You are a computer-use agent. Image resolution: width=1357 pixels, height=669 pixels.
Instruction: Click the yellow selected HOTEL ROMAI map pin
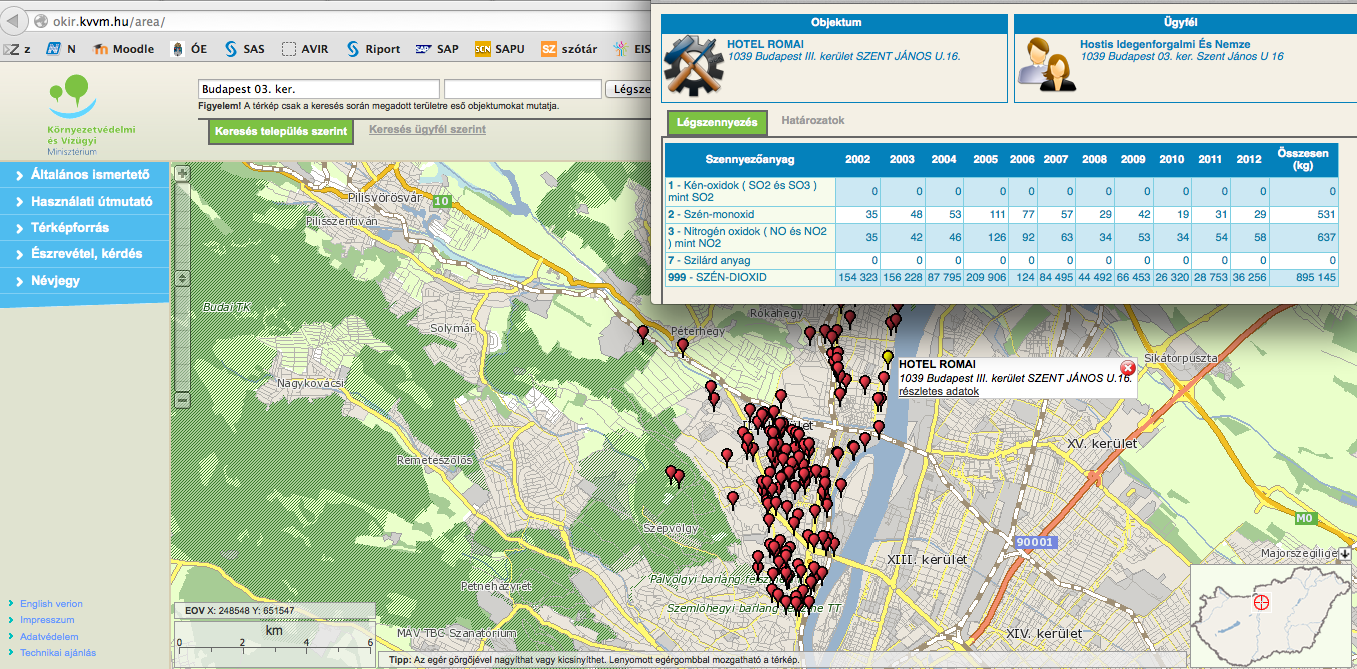coord(887,358)
